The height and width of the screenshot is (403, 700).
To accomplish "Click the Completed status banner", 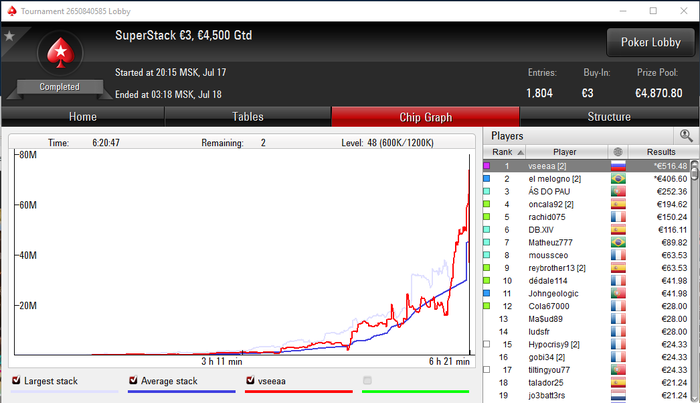I will [x=59, y=87].
